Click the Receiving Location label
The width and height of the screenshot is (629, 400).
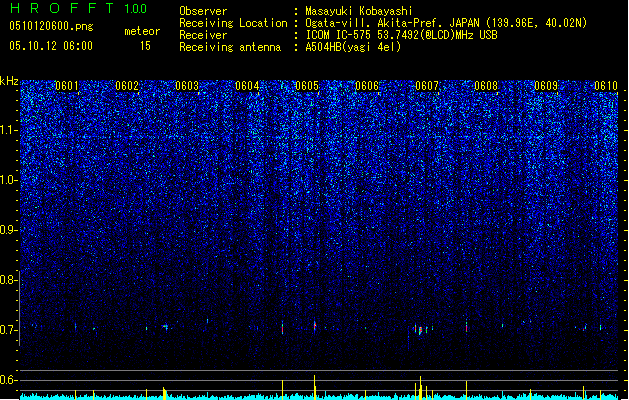coord(233,23)
